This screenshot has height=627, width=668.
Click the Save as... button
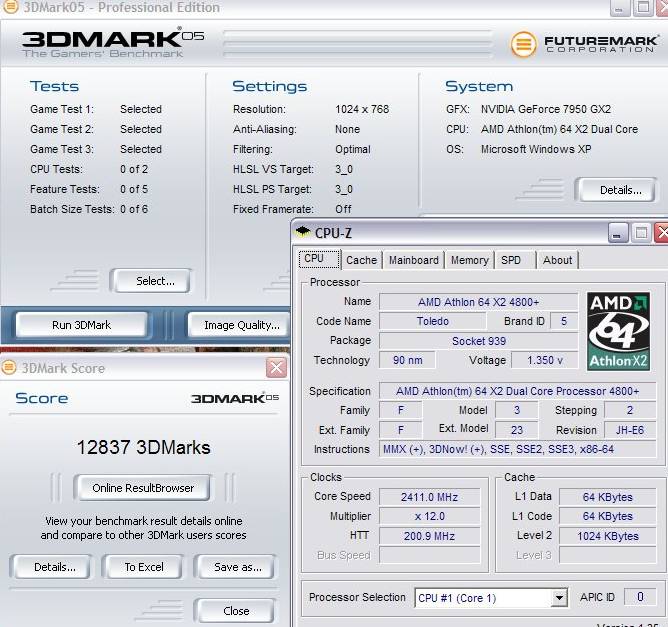[x=235, y=567]
